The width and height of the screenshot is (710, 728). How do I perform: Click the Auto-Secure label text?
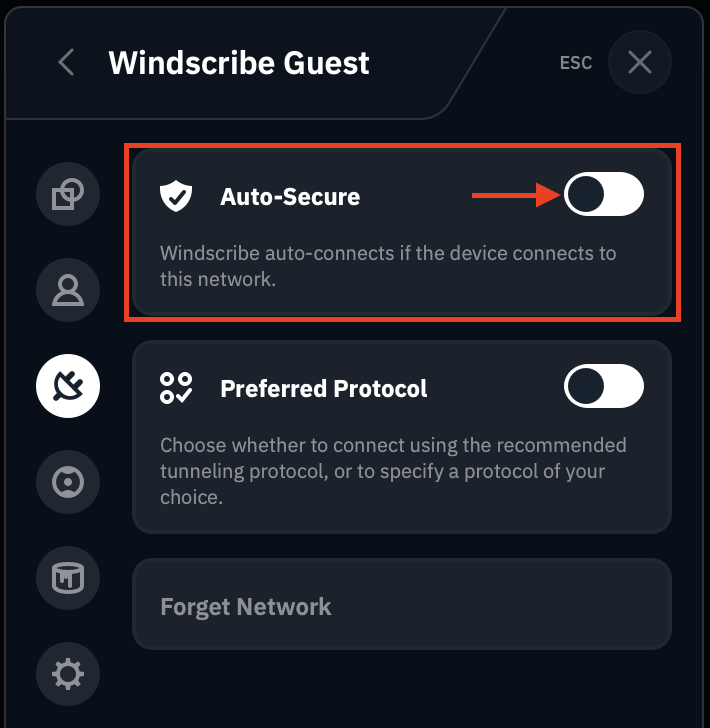pos(290,197)
